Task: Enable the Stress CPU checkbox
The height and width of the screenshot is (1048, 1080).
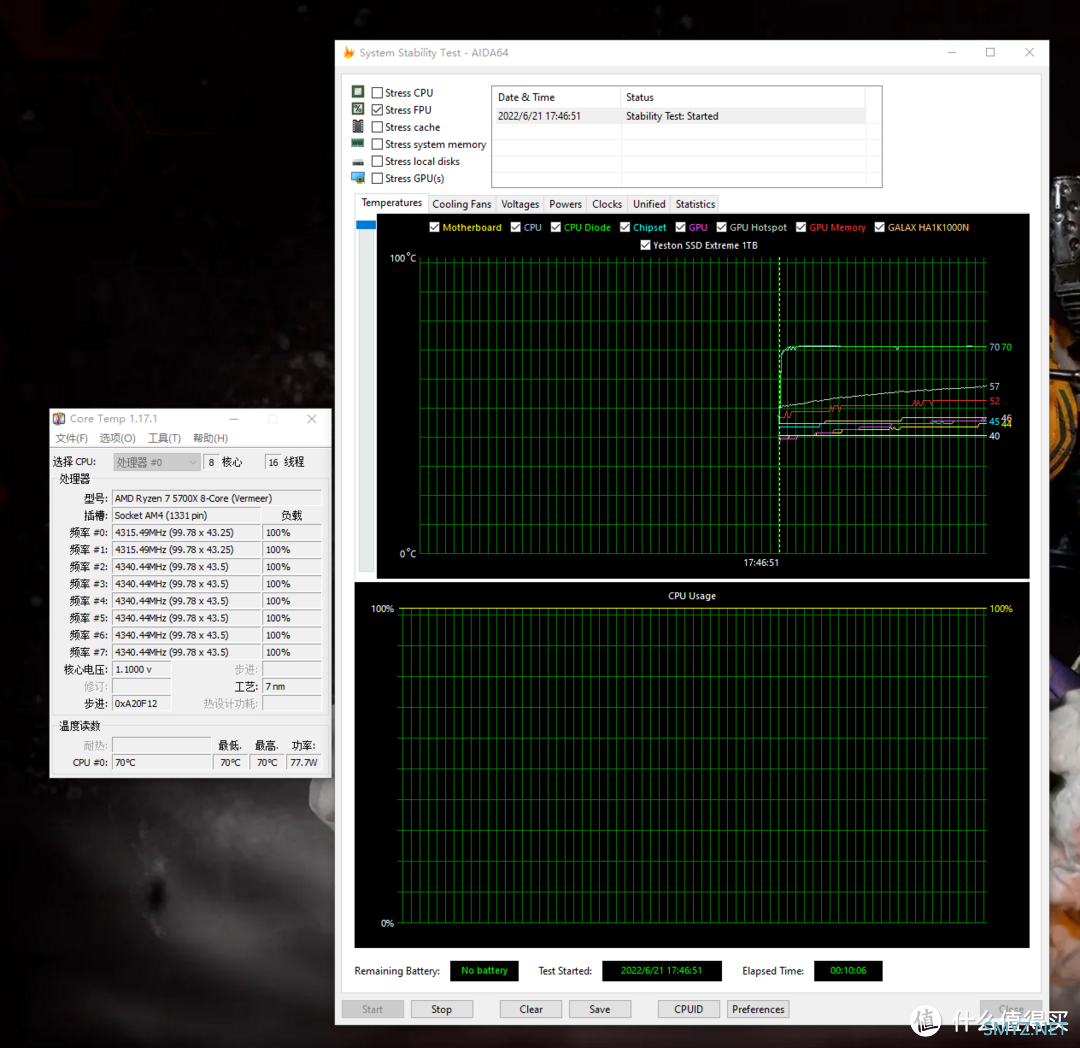Action: point(377,92)
